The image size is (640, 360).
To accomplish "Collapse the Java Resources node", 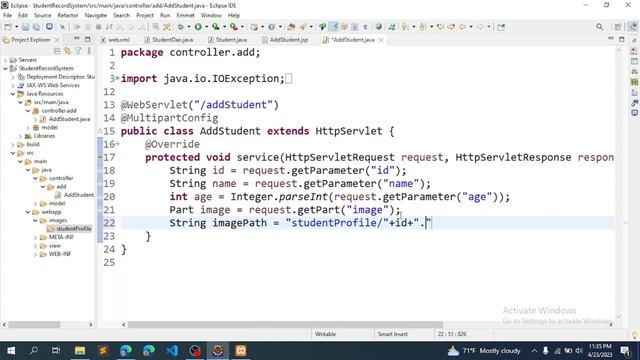I will (x=13, y=94).
